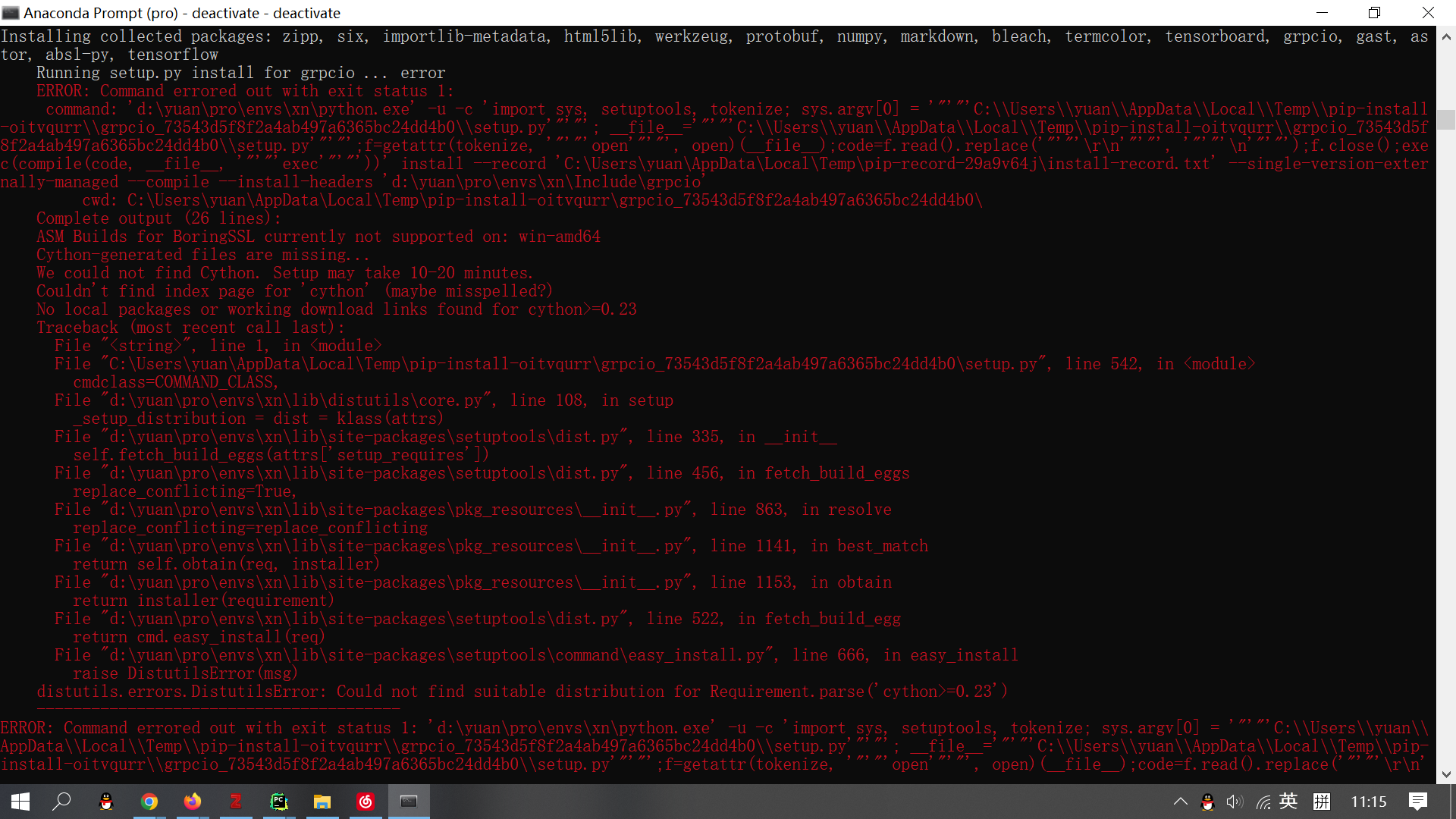Open the notification action center
The width and height of the screenshot is (1456, 819).
pos(1418,802)
